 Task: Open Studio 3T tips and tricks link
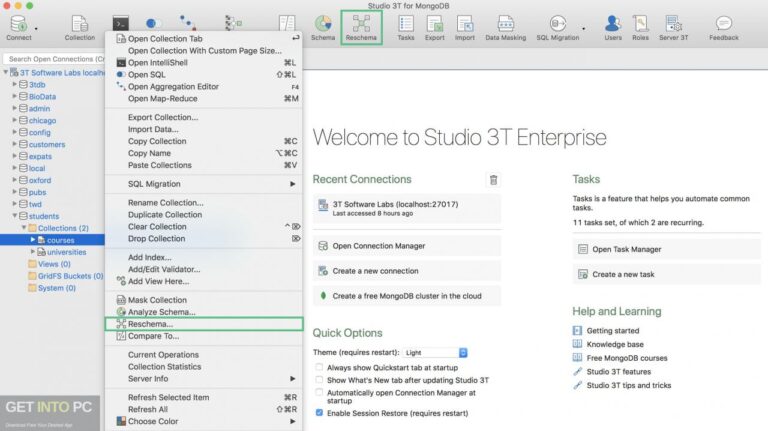[628, 385]
